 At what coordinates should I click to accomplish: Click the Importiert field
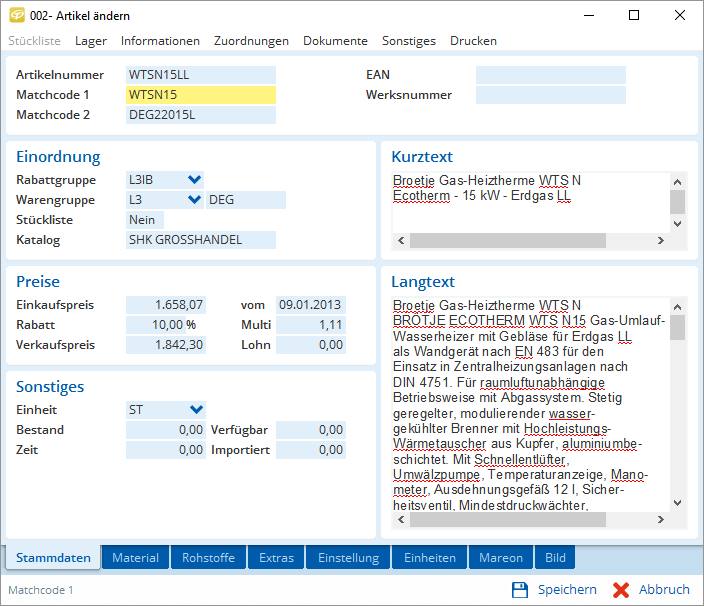point(311,450)
